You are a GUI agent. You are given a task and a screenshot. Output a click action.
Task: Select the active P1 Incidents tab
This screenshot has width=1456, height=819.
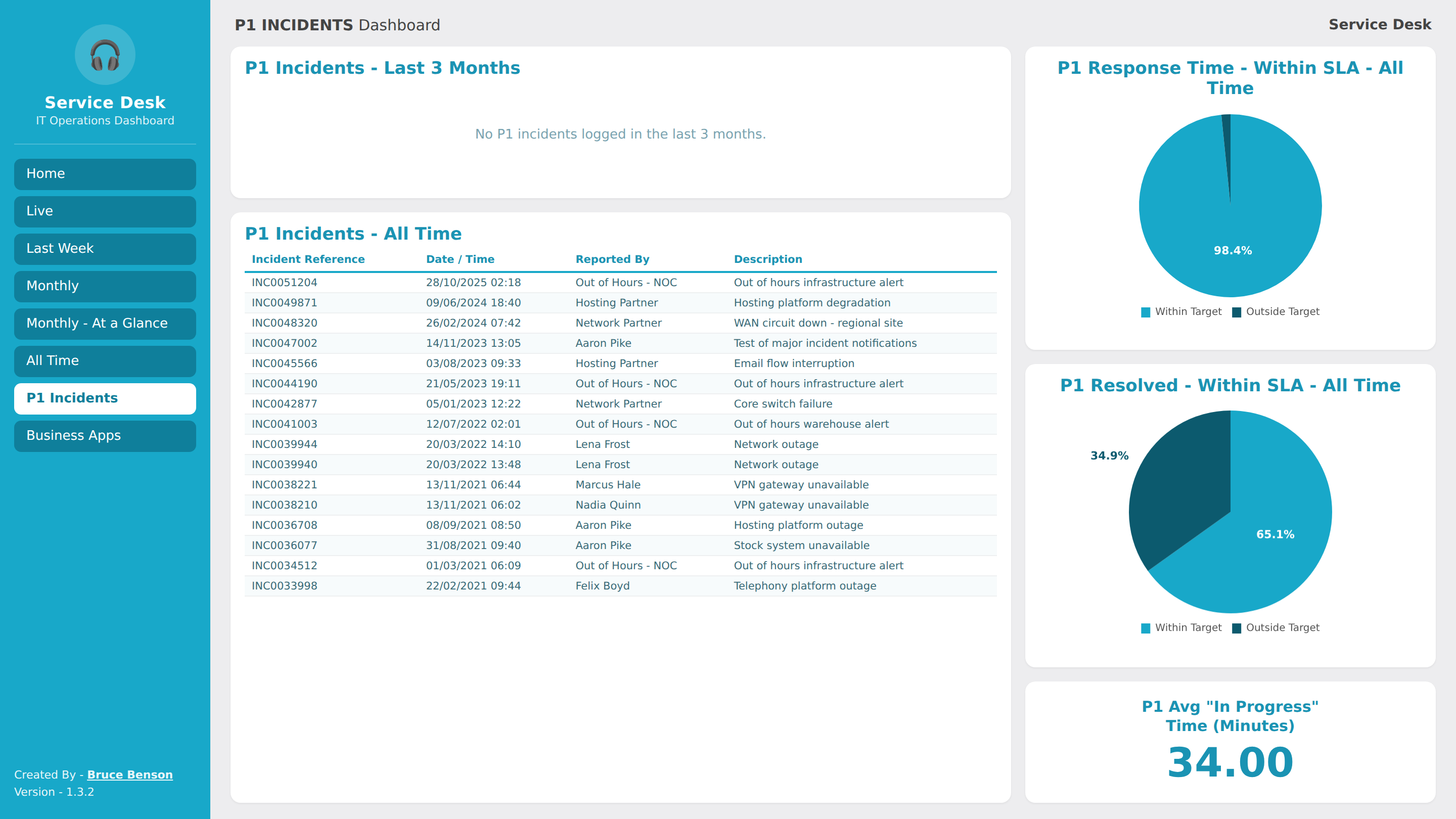105,398
